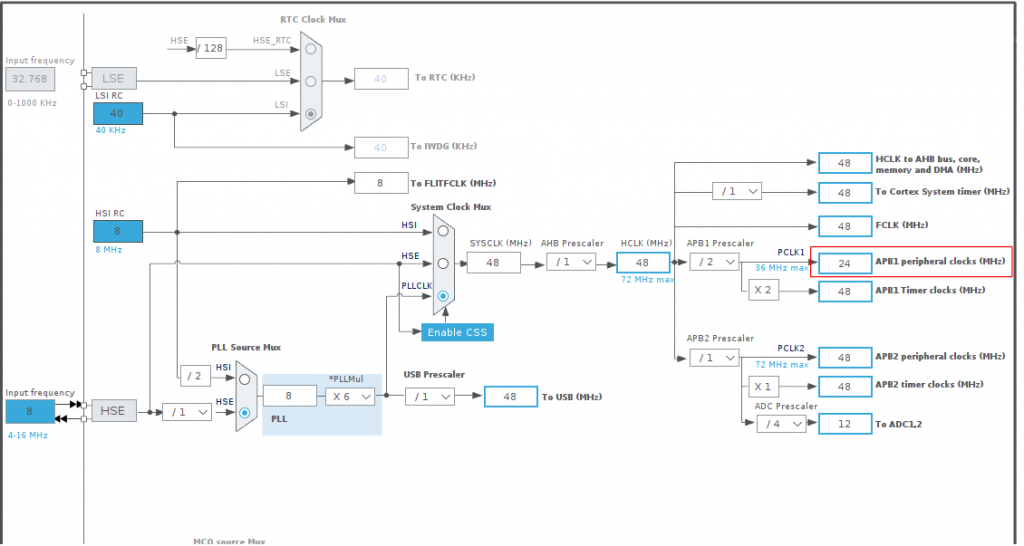Select HSI in PLL Source Mux
This screenshot has width=1024, height=546.
pyautogui.click(x=244, y=379)
